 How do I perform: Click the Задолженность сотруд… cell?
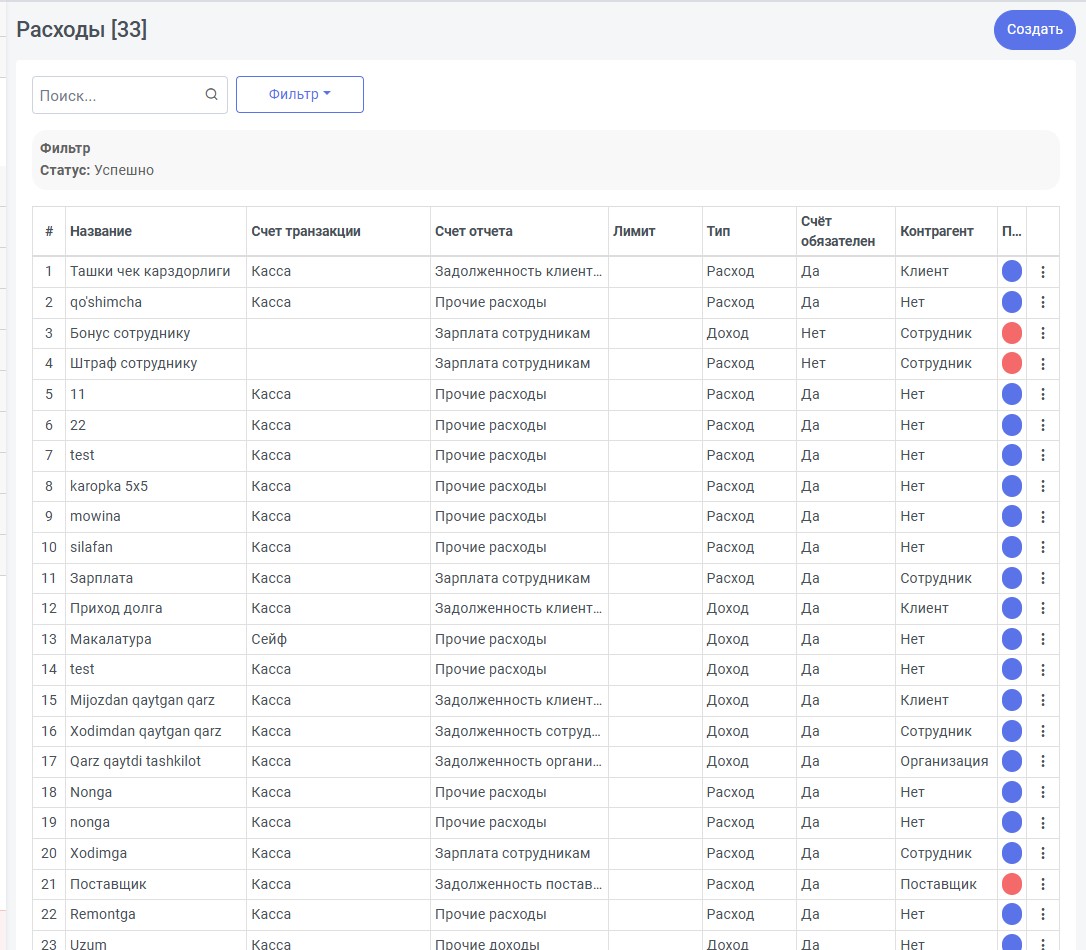[x=517, y=731]
